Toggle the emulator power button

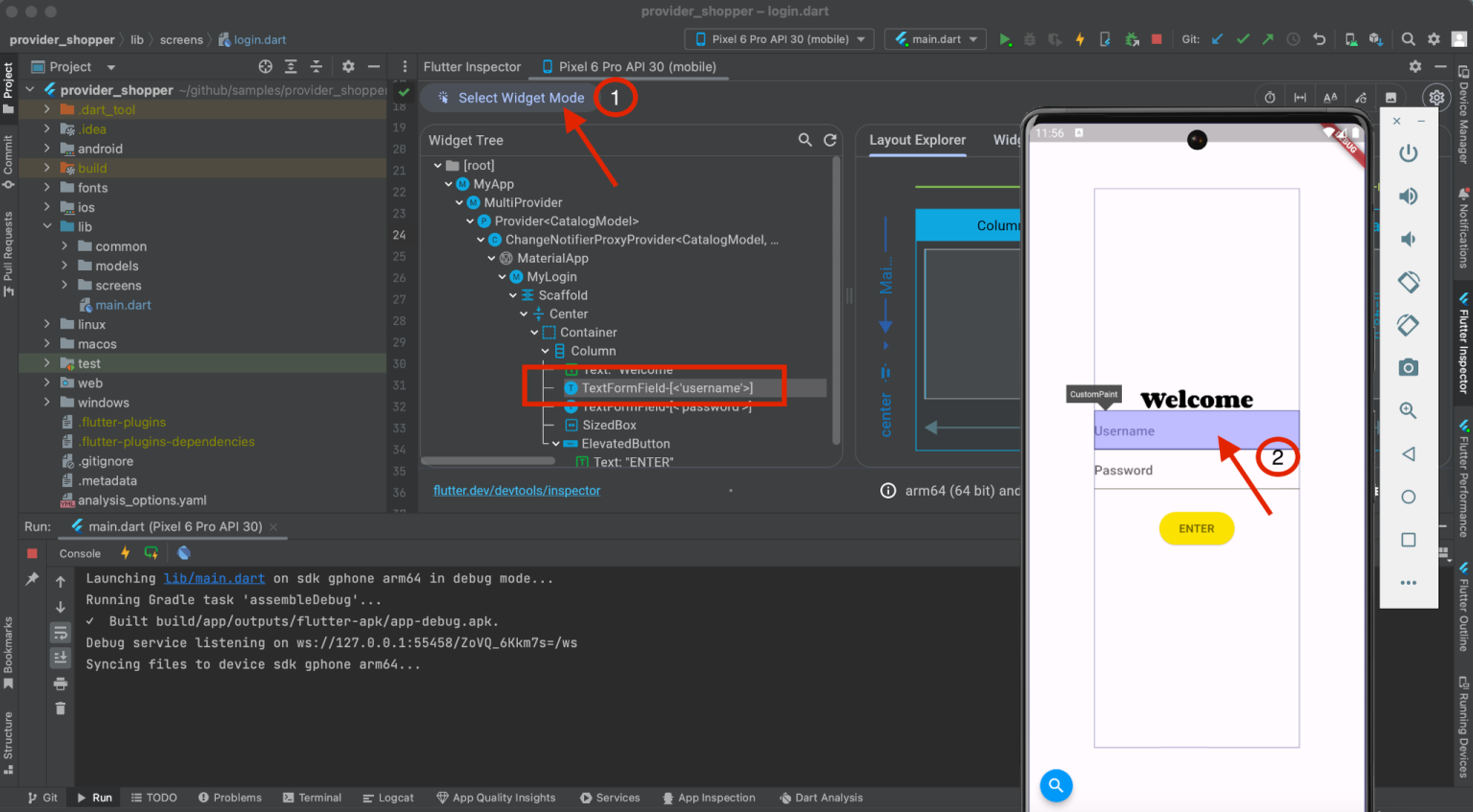pos(1408,153)
